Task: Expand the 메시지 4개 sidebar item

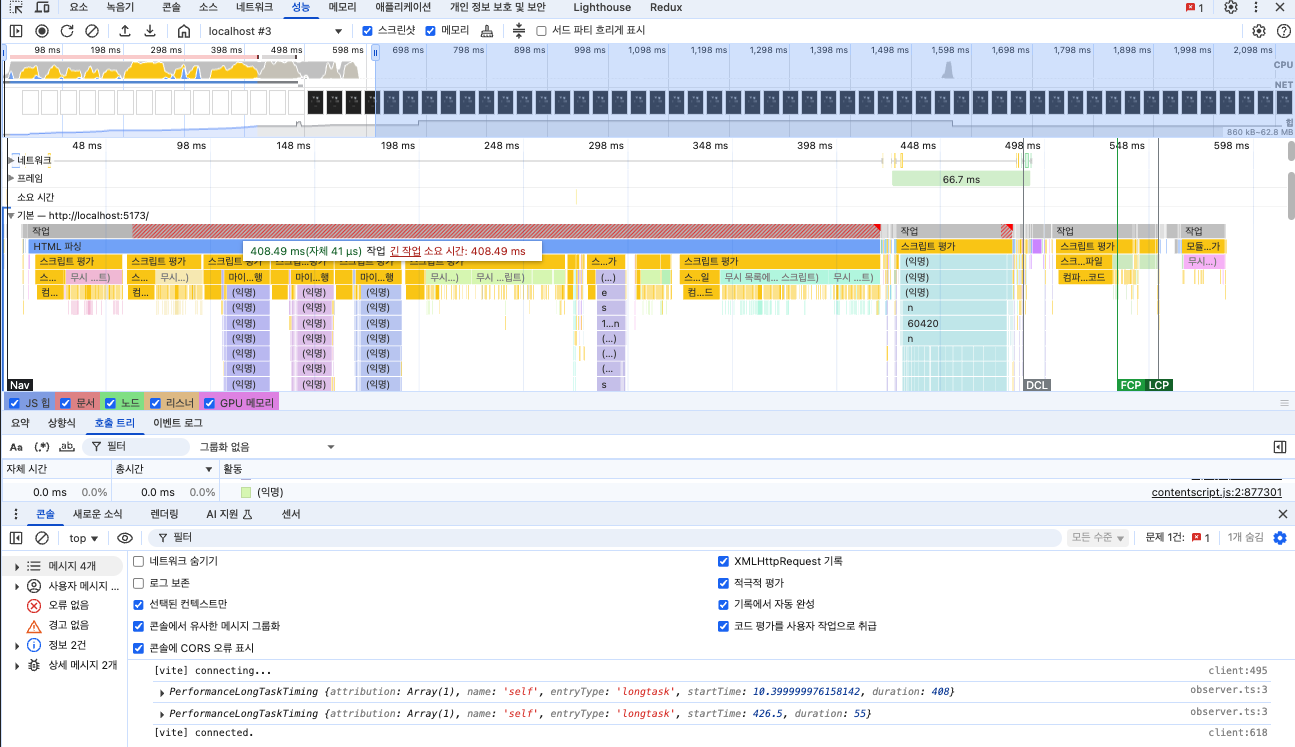Action: click(x=17, y=566)
